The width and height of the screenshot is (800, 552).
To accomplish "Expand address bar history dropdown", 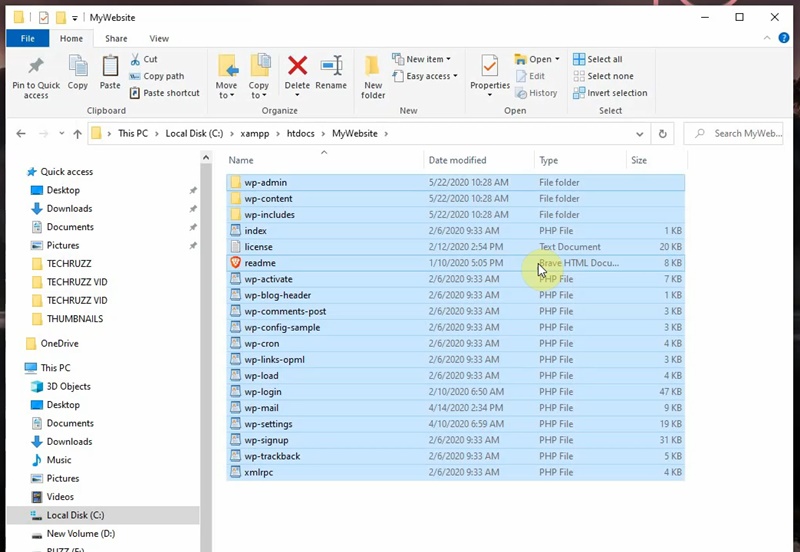I will click(639, 134).
